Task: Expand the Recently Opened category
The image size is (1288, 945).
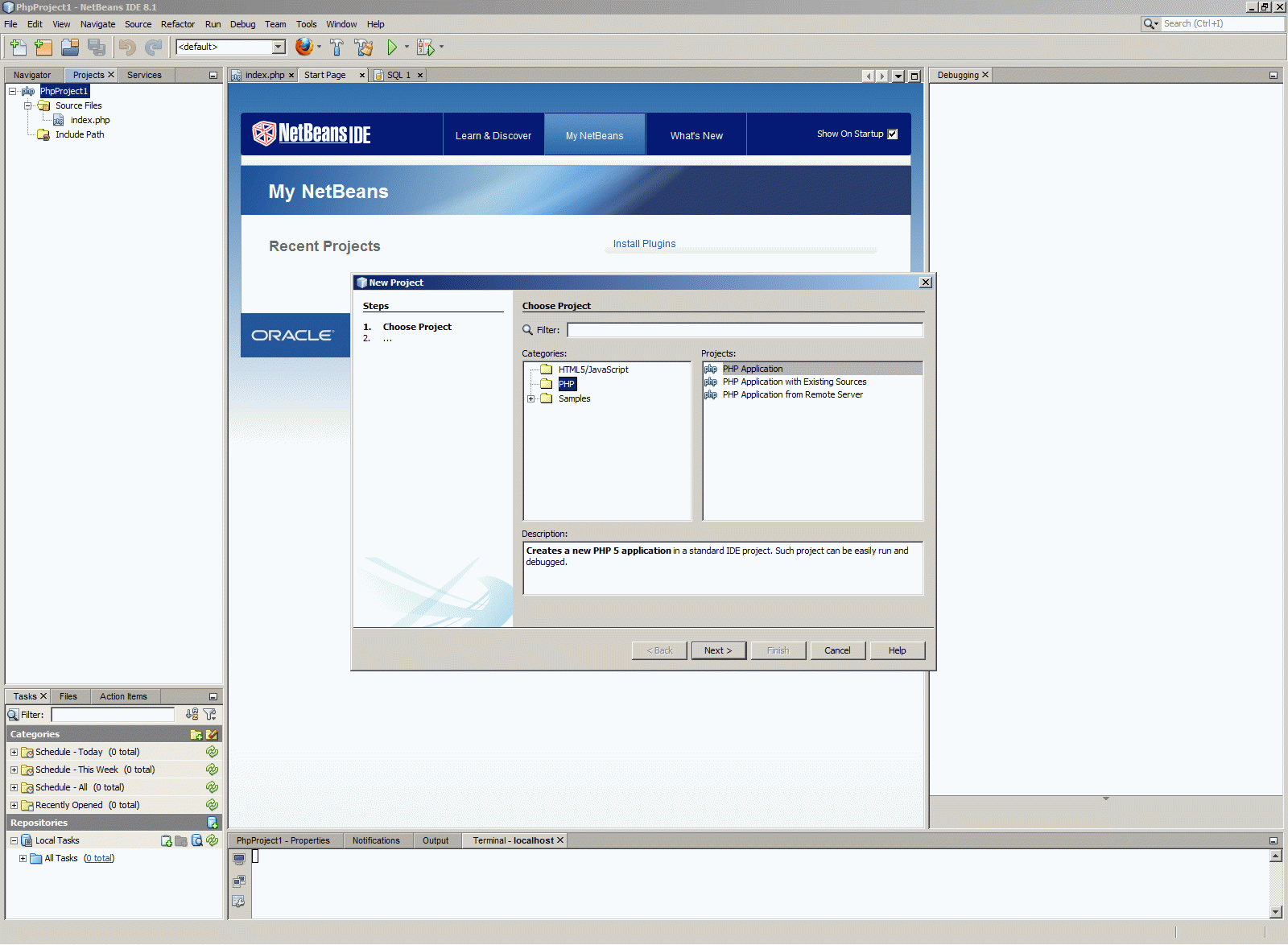Action: (14, 805)
